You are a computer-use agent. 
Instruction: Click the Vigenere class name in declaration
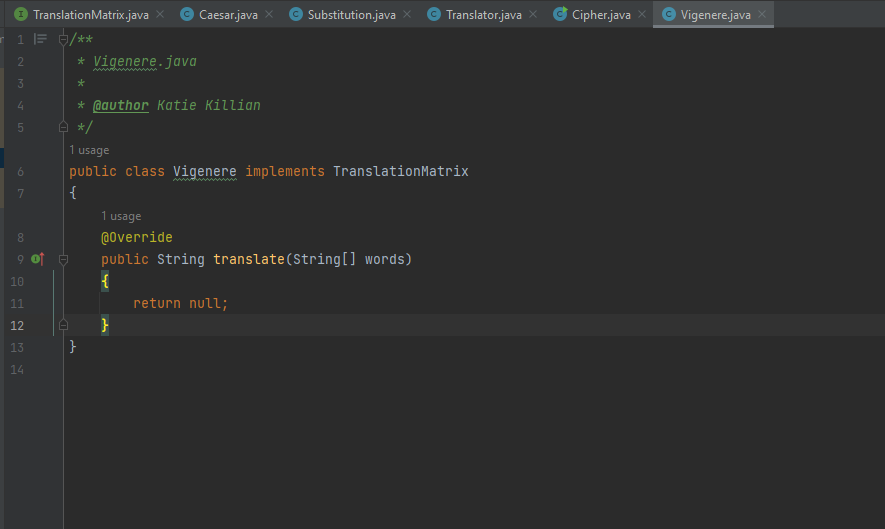point(205,172)
